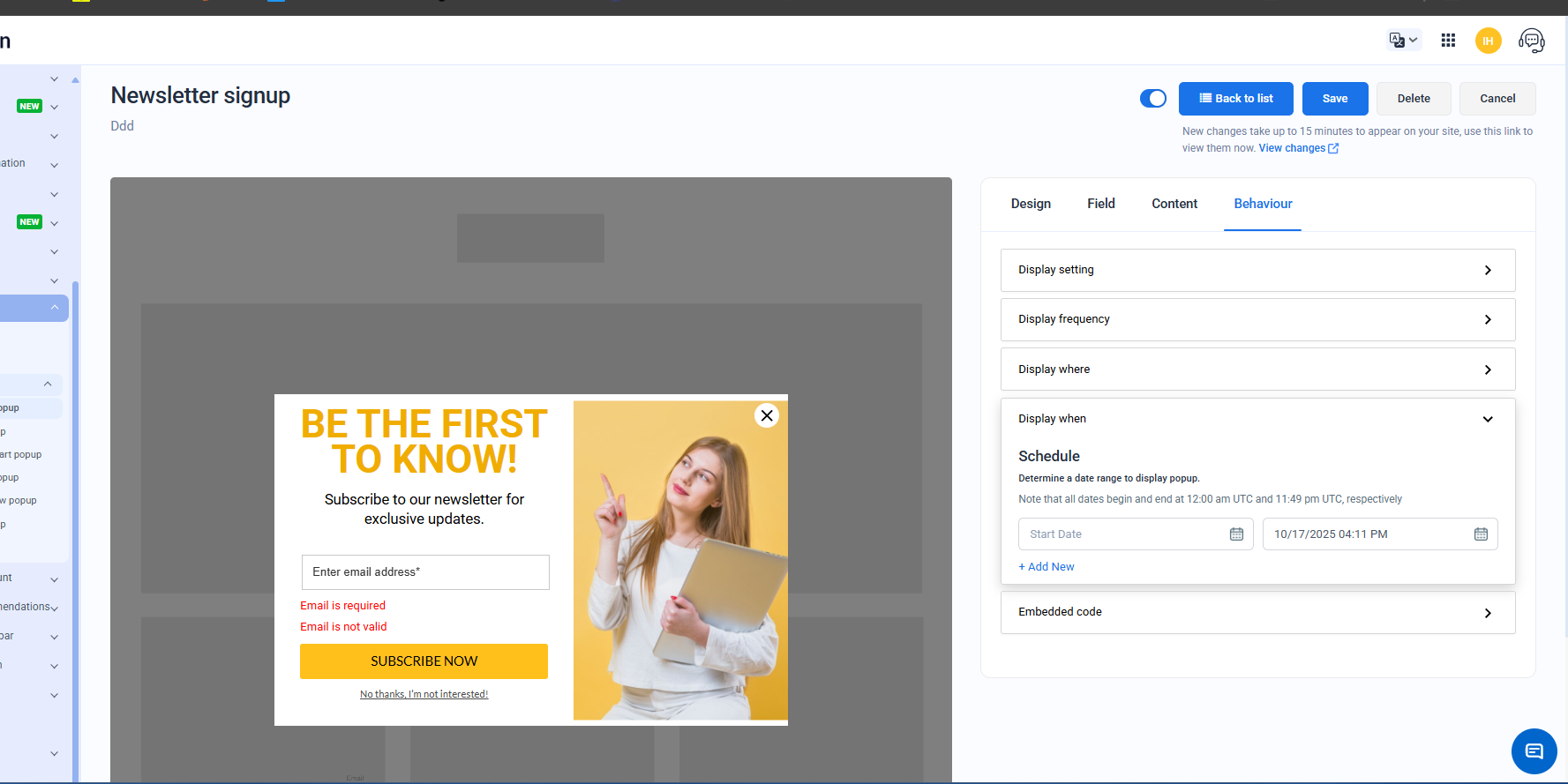Image resolution: width=1568 pixels, height=784 pixels.
Task: Open the end date calendar picker icon
Action: [1481, 534]
